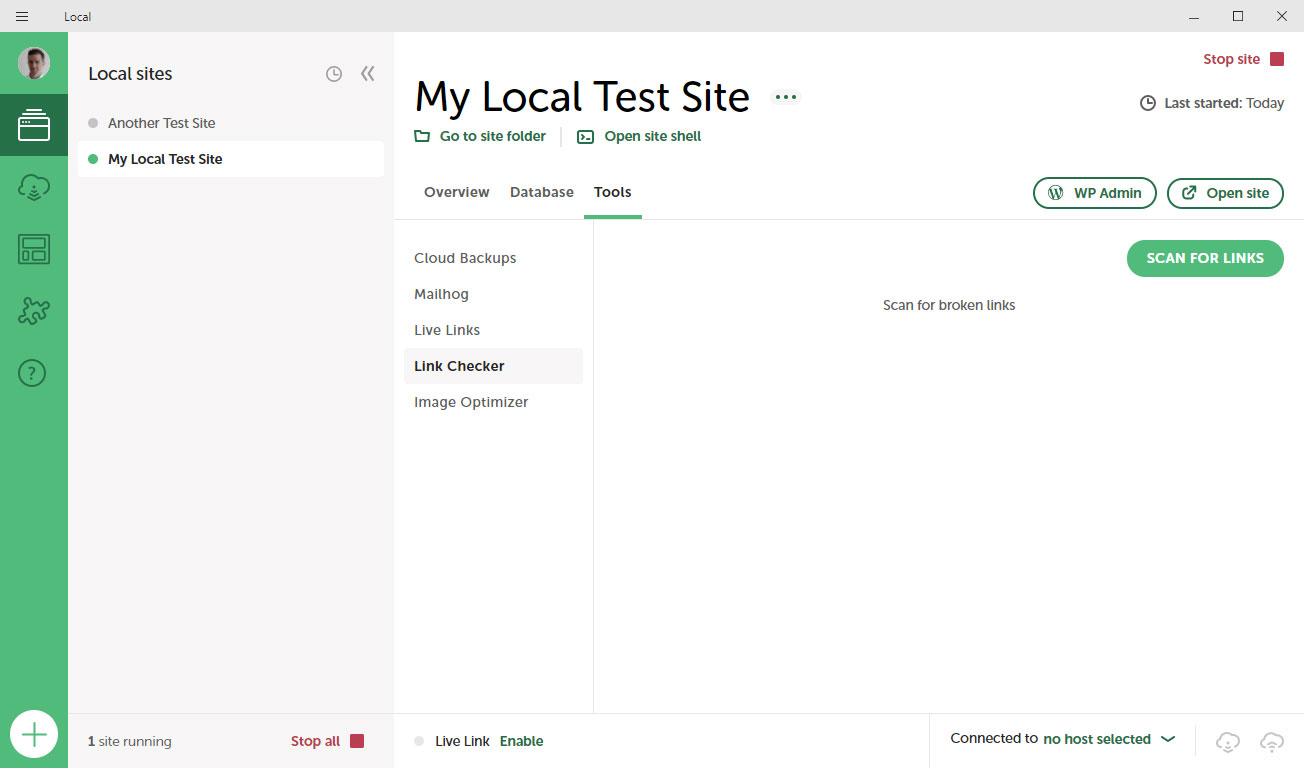Click the Open site button
This screenshot has width=1304, height=768.
click(x=1225, y=193)
